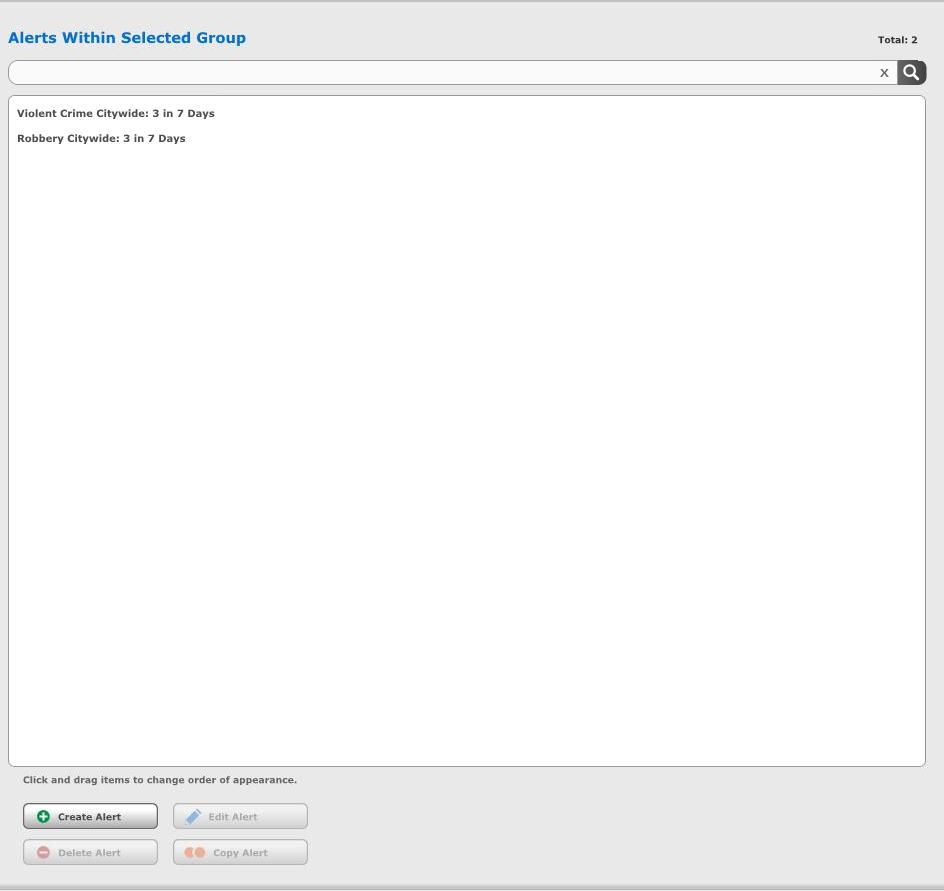This screenshot has height=891, width=944.
Task: Click empty space in the alerts list
Action: point(466,450)
